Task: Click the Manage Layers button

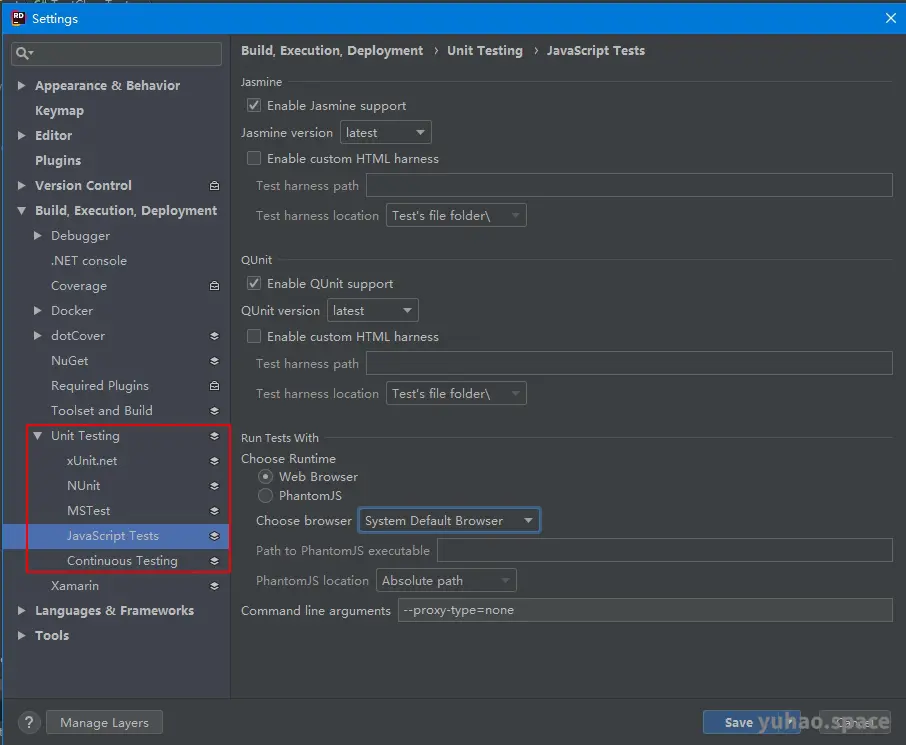Action: point(104,722)
